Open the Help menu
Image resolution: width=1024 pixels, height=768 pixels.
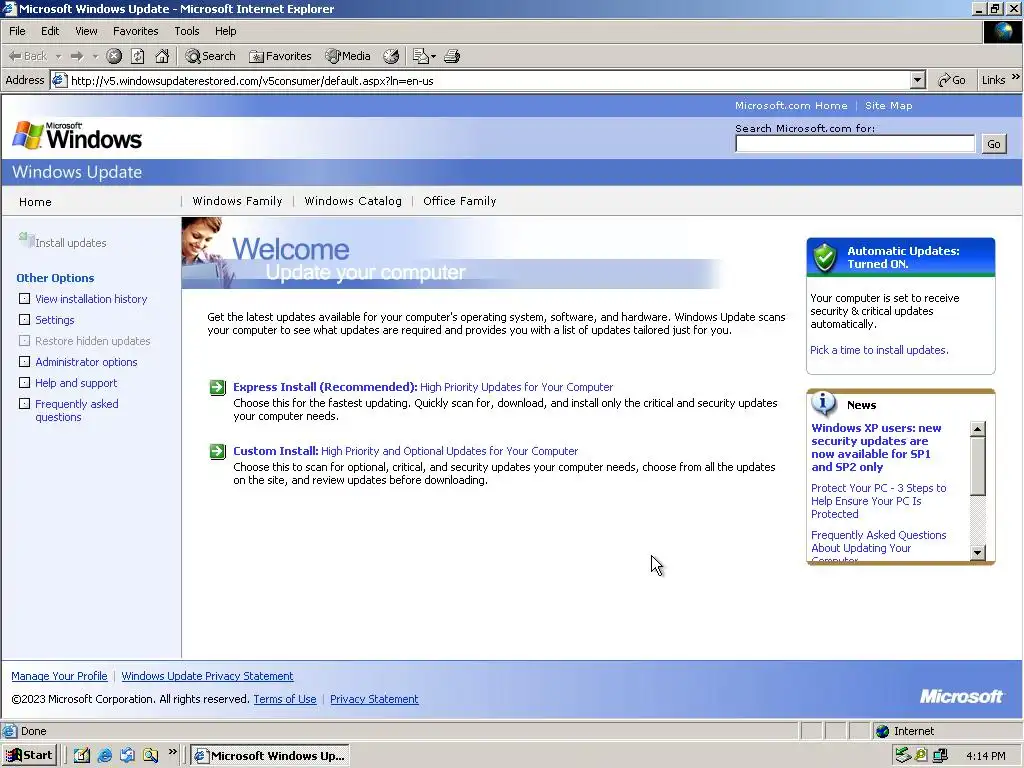(225, 31)
